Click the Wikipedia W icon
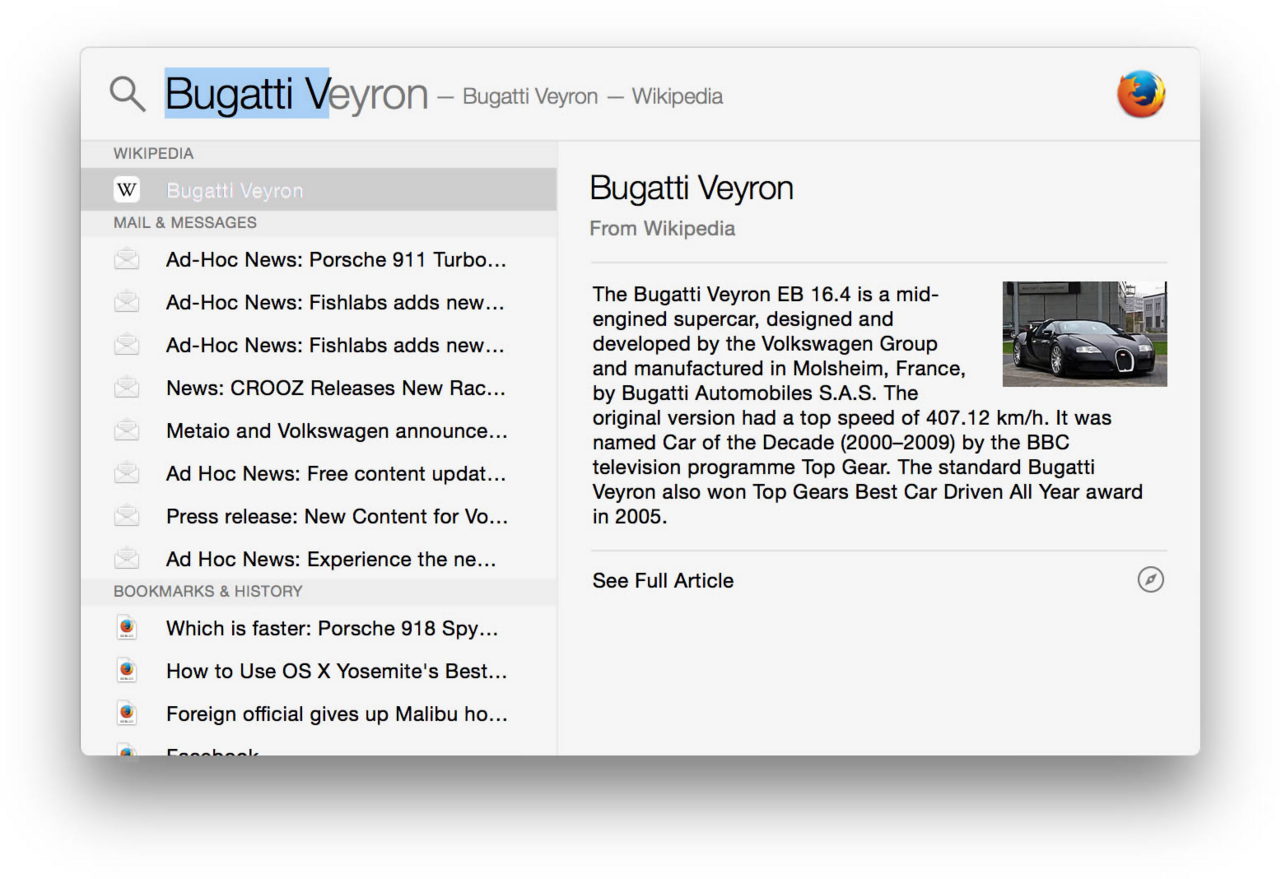 tap(126, 189)
